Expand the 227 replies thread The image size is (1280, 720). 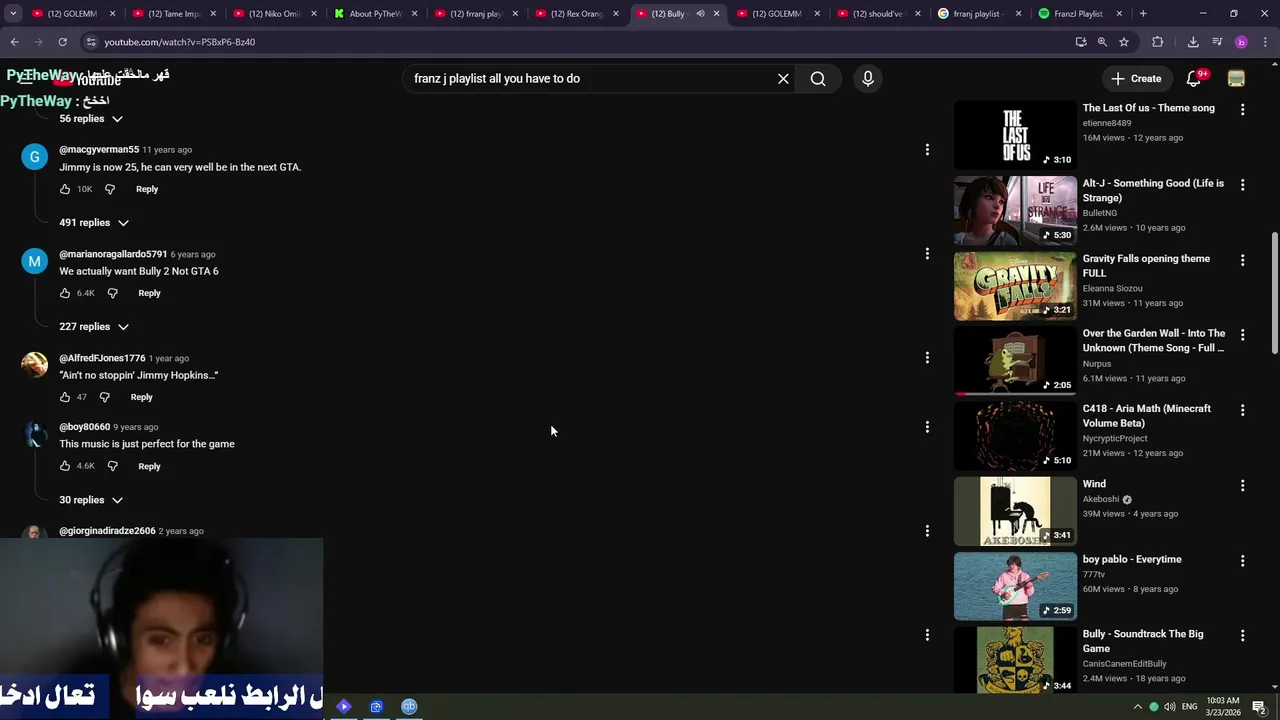pos(94,327)
